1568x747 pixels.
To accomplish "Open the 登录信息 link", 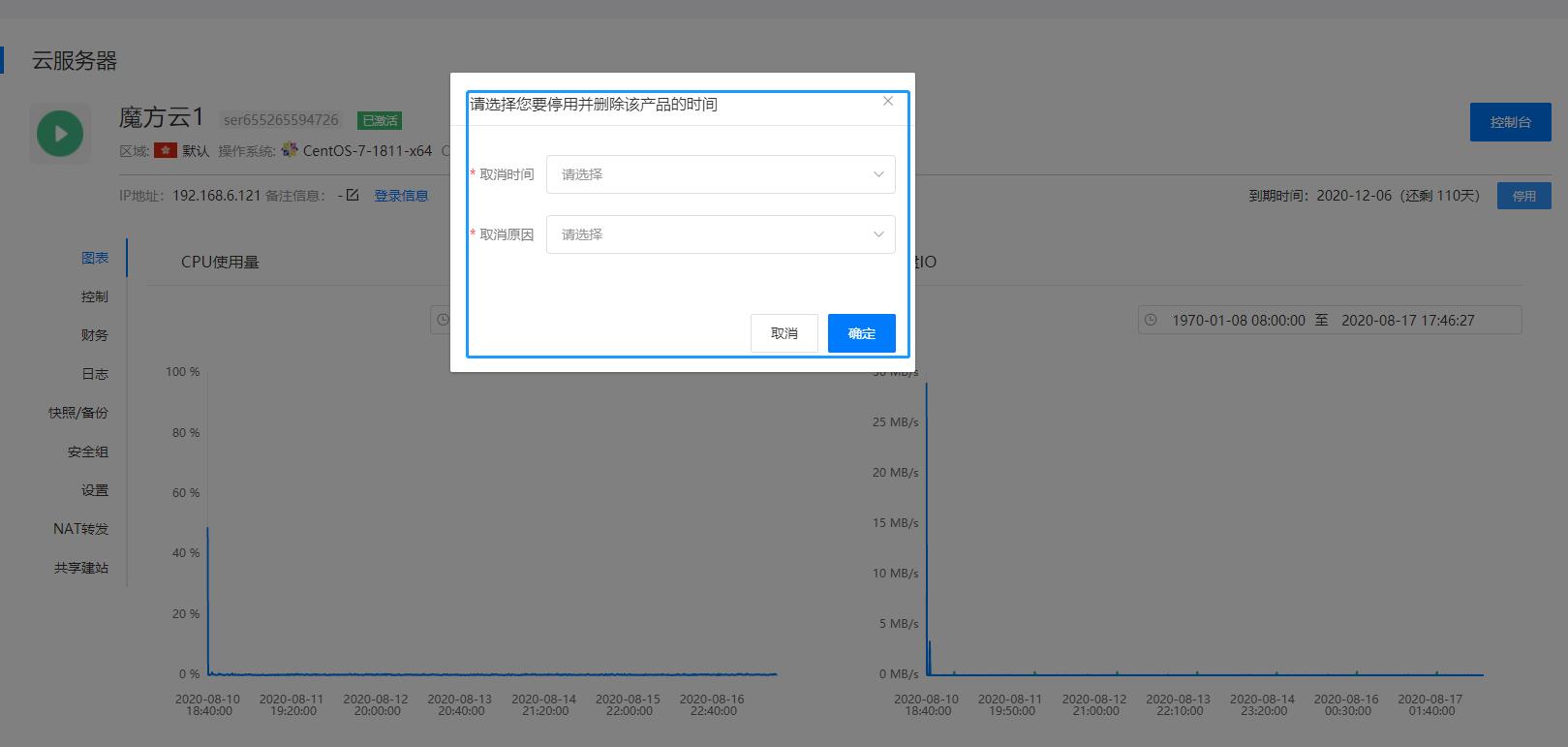I will pyautogui.click(x=401, y=196).
